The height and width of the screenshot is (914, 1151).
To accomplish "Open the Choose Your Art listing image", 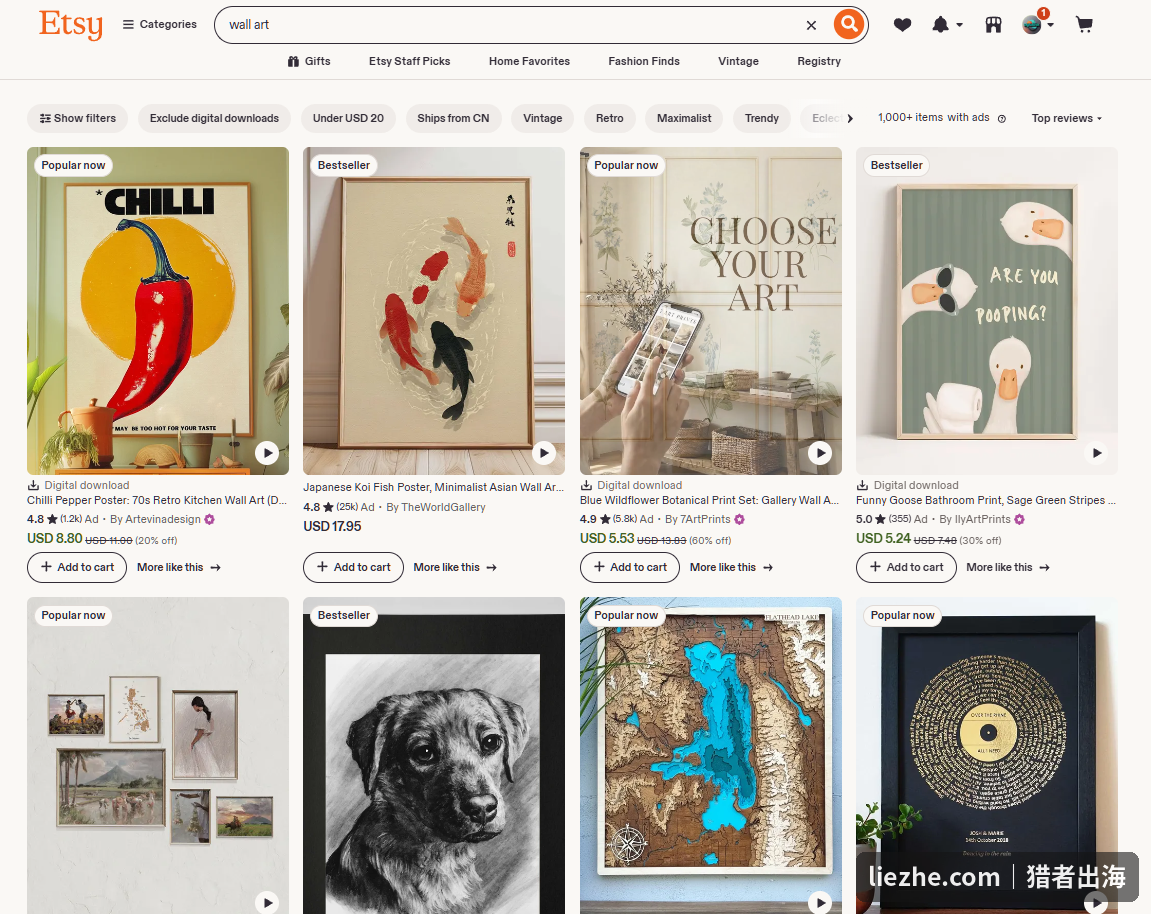I will [711, 311].
